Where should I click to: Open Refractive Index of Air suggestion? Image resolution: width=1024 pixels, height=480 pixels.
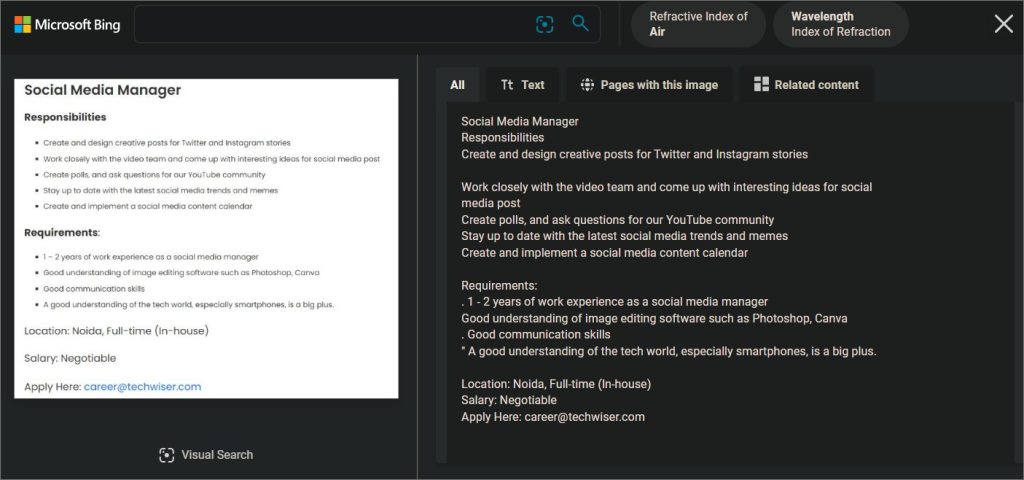tap(698, 24)
